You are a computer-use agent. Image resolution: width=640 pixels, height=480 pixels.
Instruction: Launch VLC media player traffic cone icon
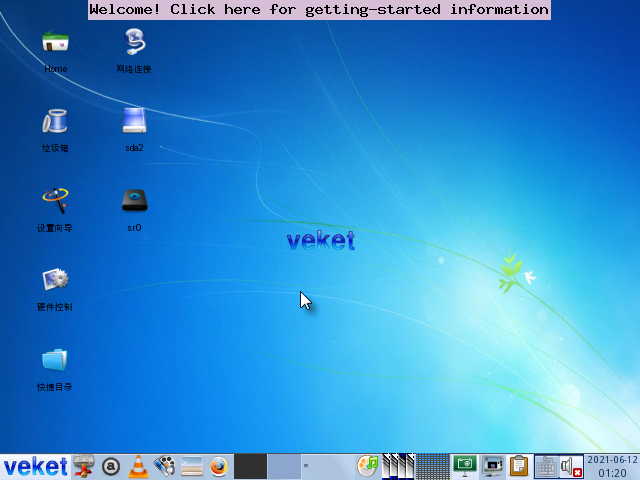click(x=138, y=467)
